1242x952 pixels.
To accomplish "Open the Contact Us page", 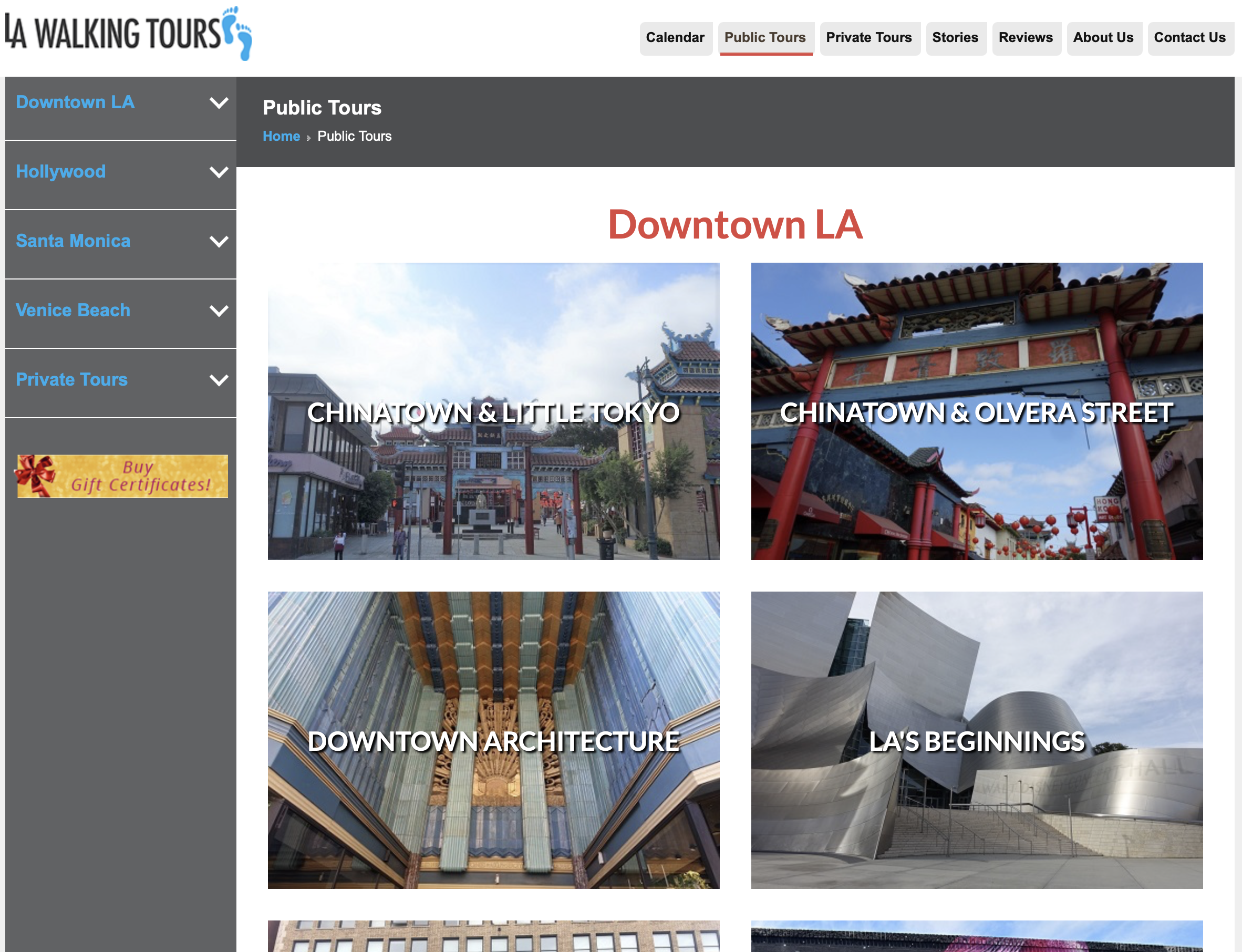I will pyautogui.click(x=1189, y=38).
